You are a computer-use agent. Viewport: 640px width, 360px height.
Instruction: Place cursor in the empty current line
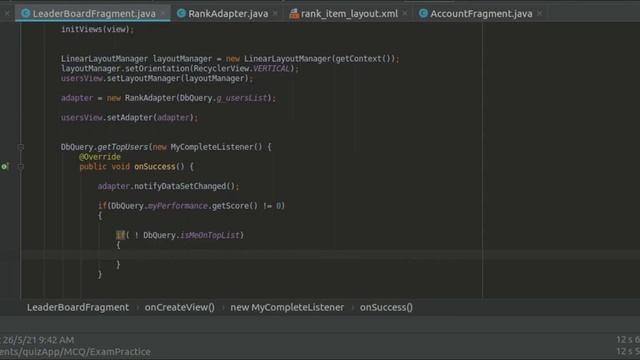pos(331,255)
